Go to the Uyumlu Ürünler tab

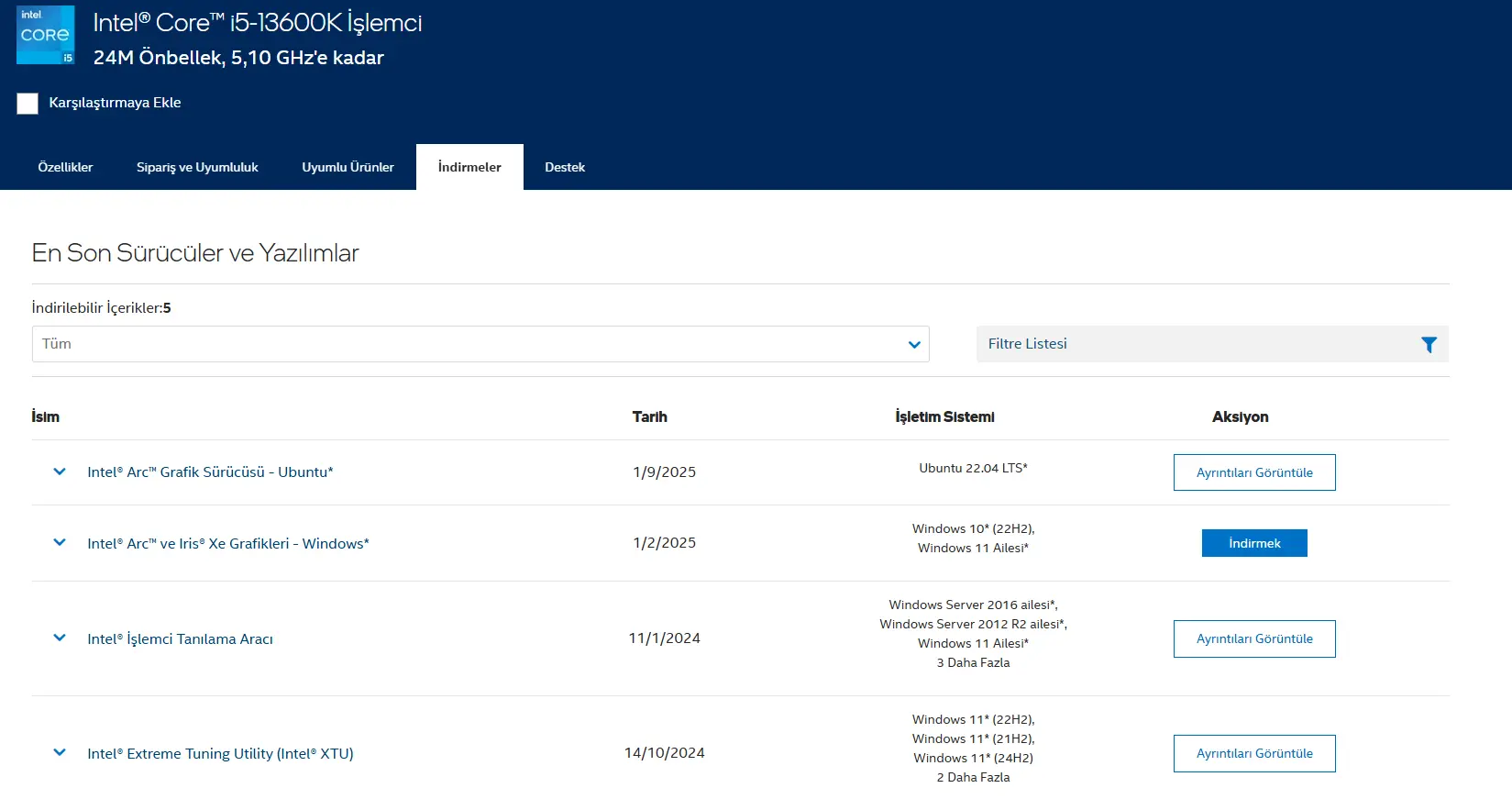[348, 167]
